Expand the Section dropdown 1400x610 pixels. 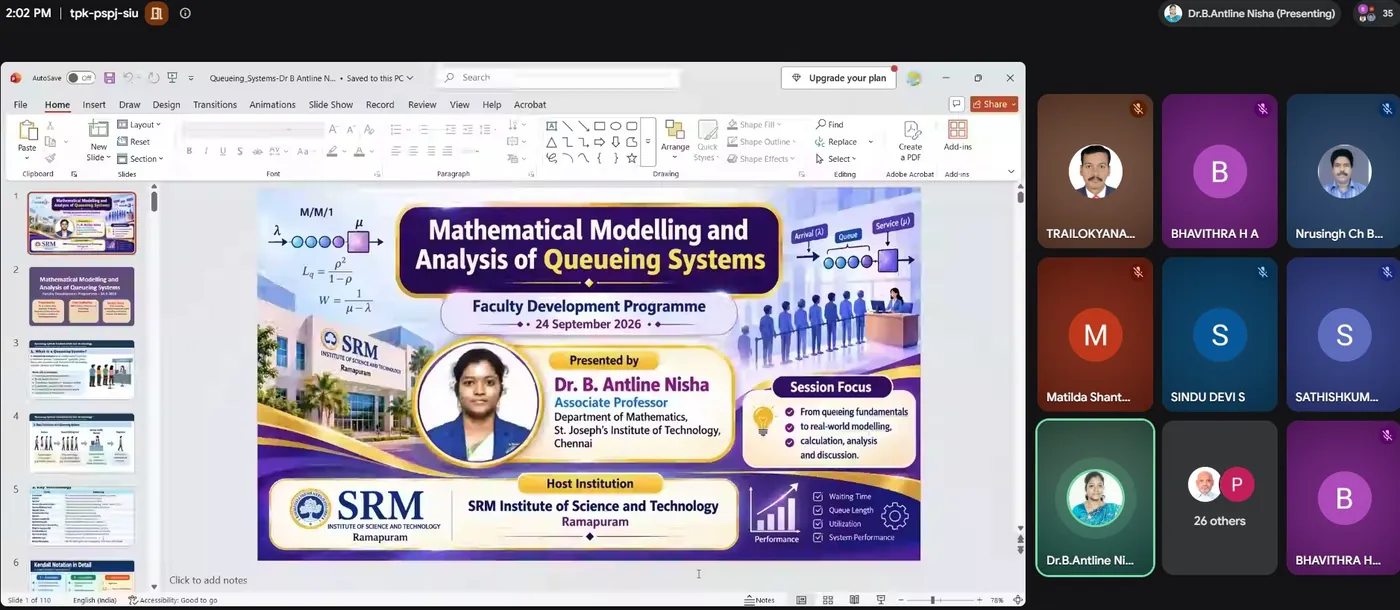(x=140, y=159)
